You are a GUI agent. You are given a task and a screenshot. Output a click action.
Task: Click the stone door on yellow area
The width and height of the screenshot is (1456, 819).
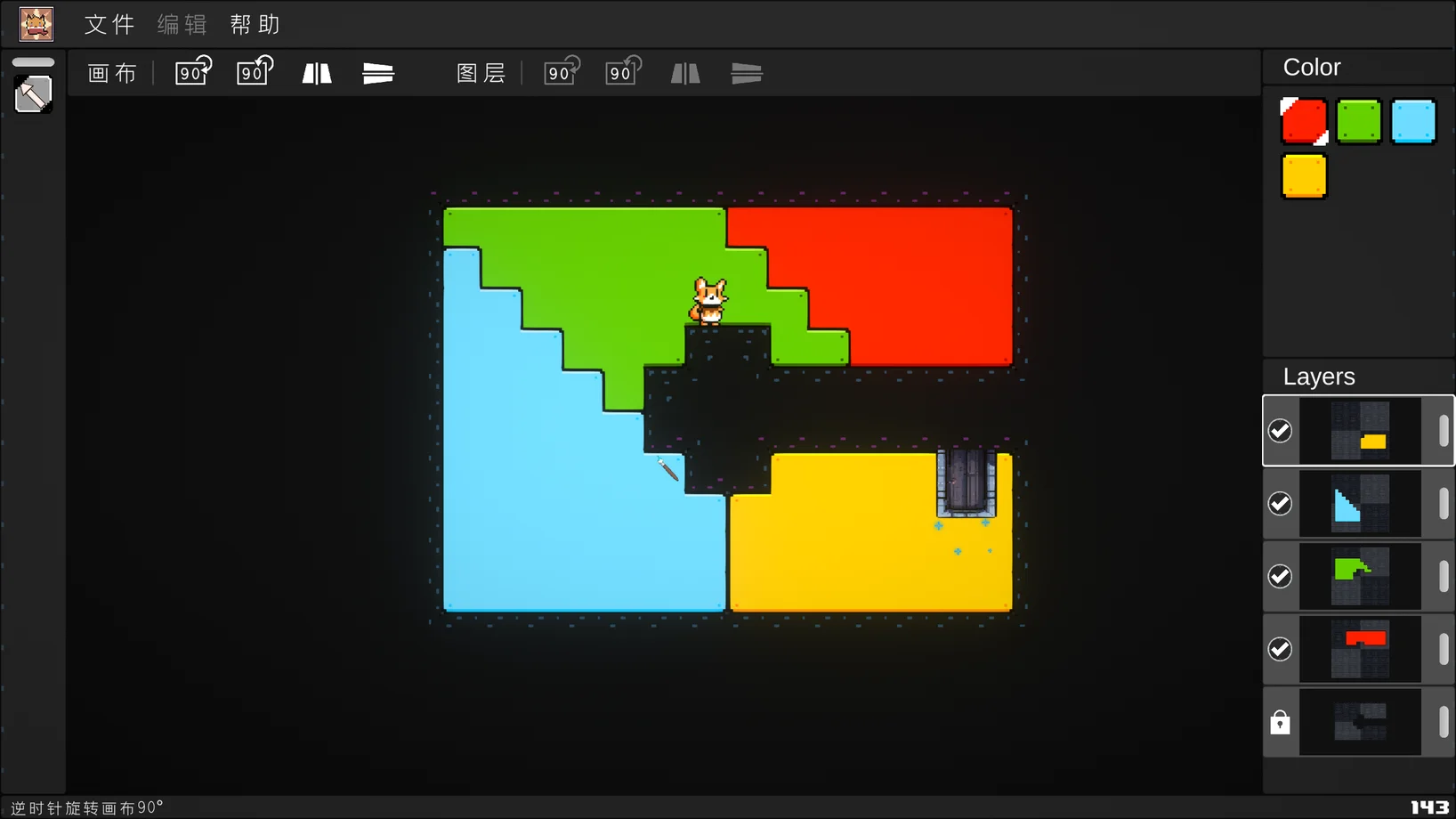pyautogui.click(x=966, y=483)
